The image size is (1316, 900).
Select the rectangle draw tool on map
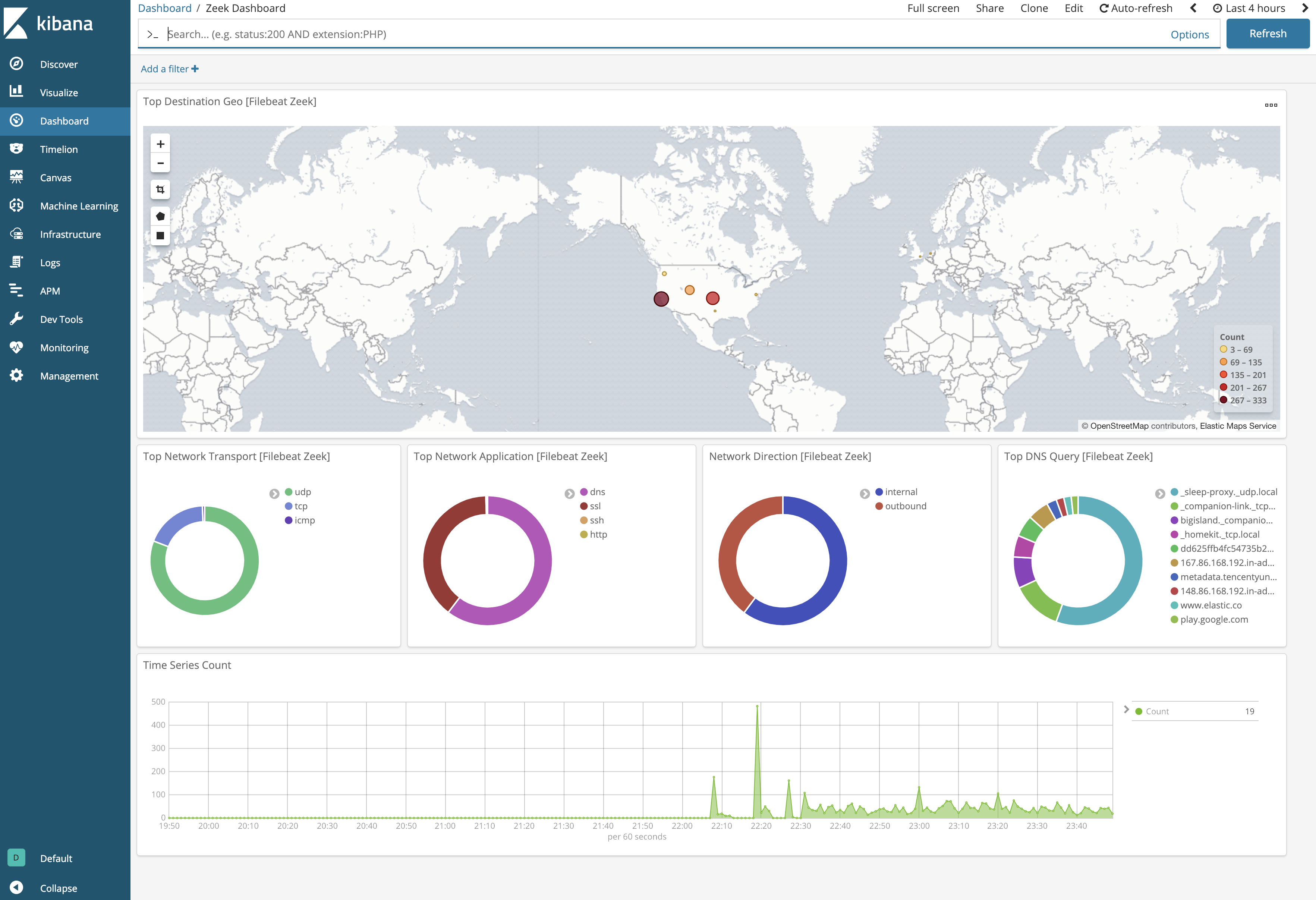coord(160,236)
